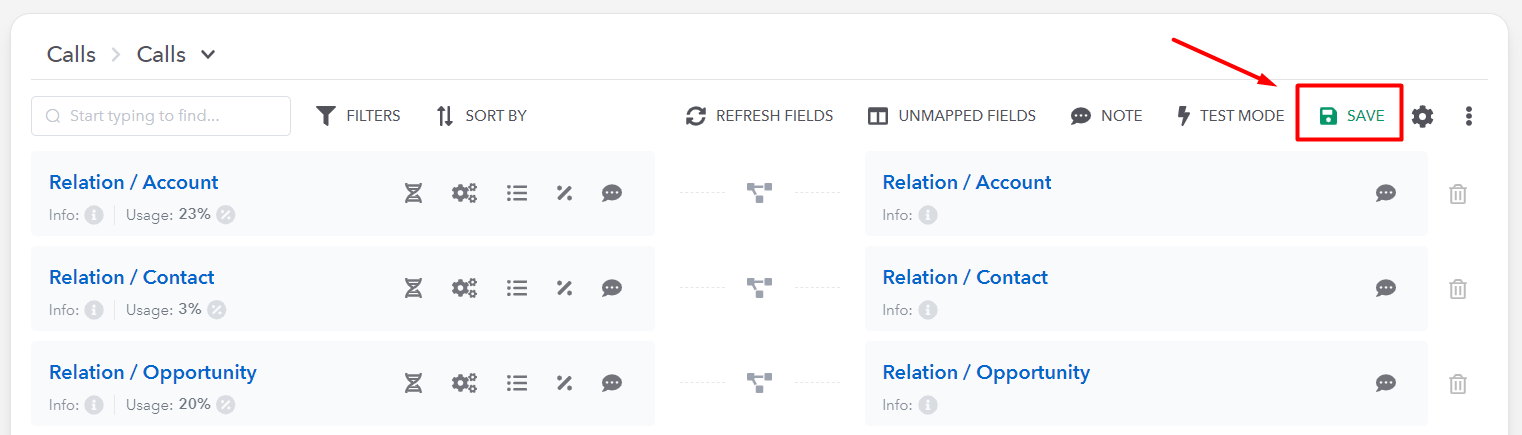This screenshot has width=1522, height=435.
Task: Expand the Calls breadcrumb dropdown chevron
Action: click(208, 55)
